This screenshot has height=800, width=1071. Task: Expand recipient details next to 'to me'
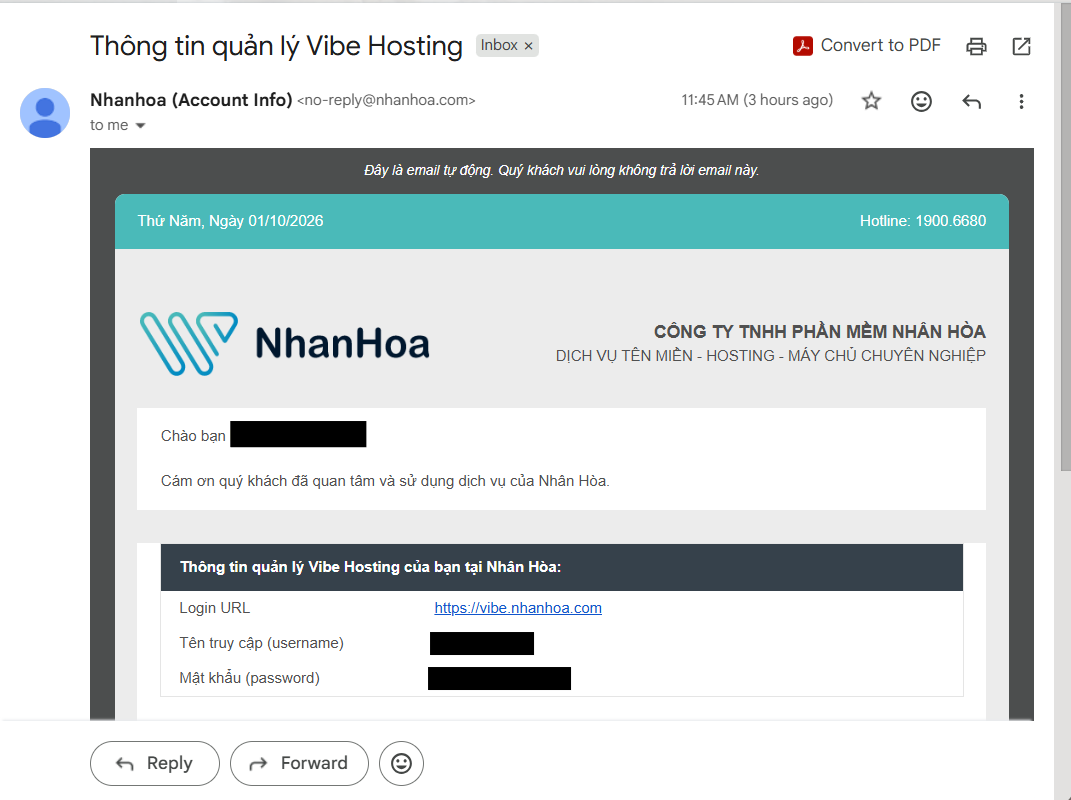click(x=140, y=126)
